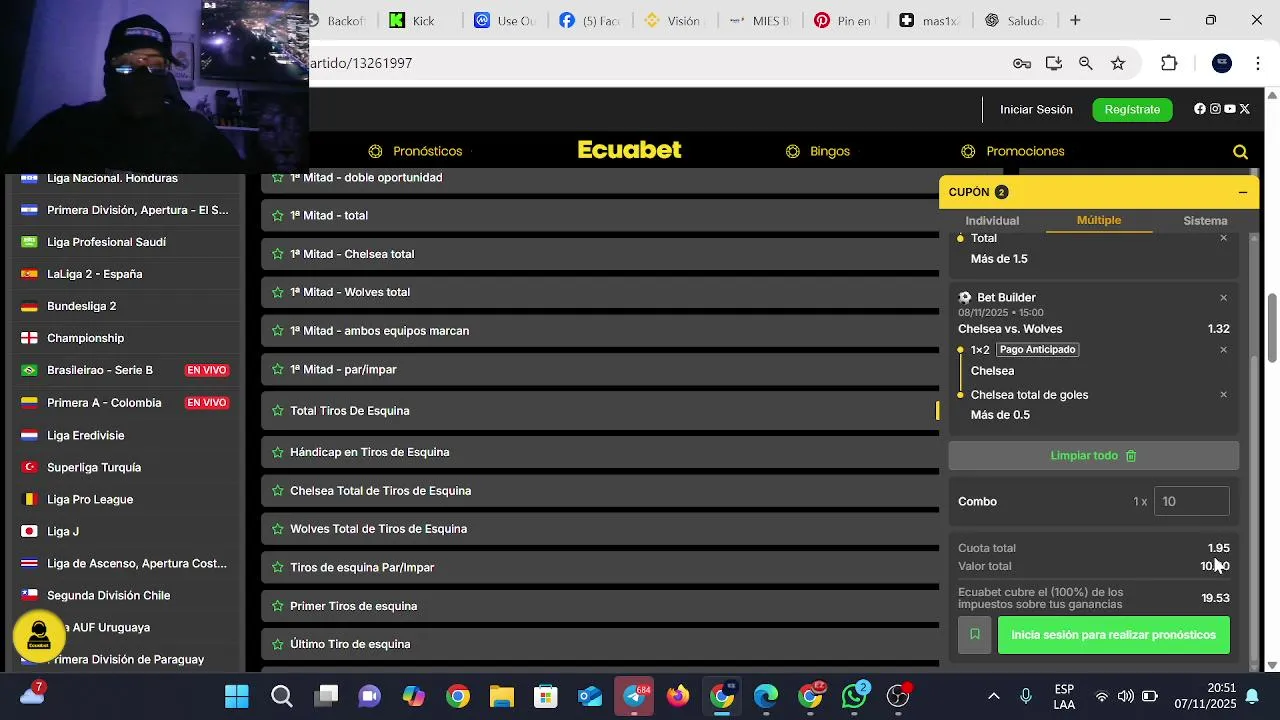The height and width of the screenshot is (720, 1280).
Task: Switch to the Kick browser tab
Action: pyautogui.click(x=414, y=20)
